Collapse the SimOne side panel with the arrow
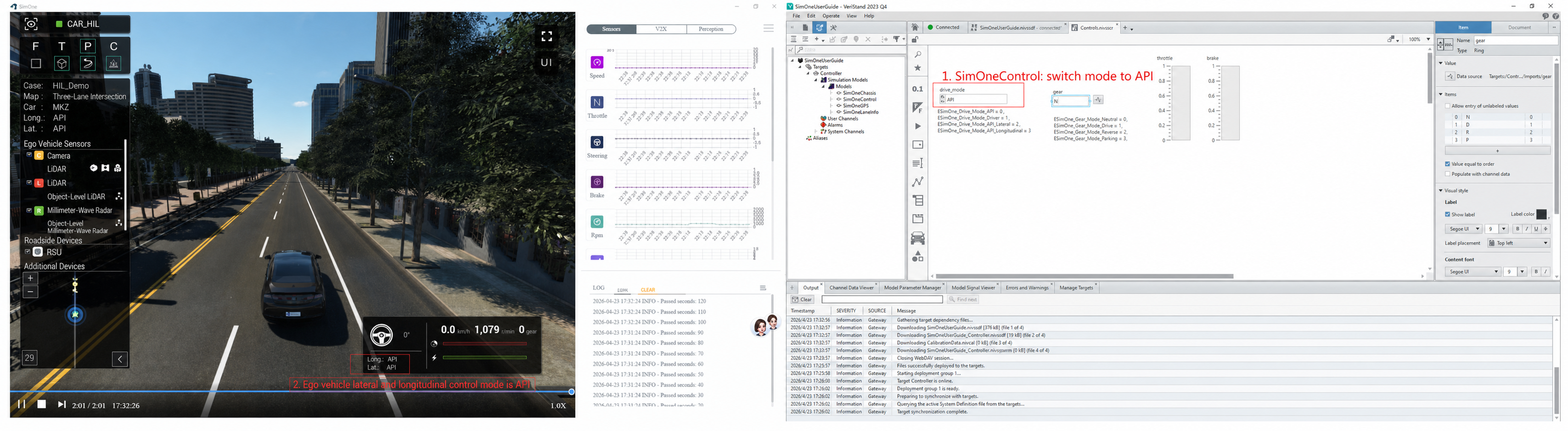 [120, 359]
